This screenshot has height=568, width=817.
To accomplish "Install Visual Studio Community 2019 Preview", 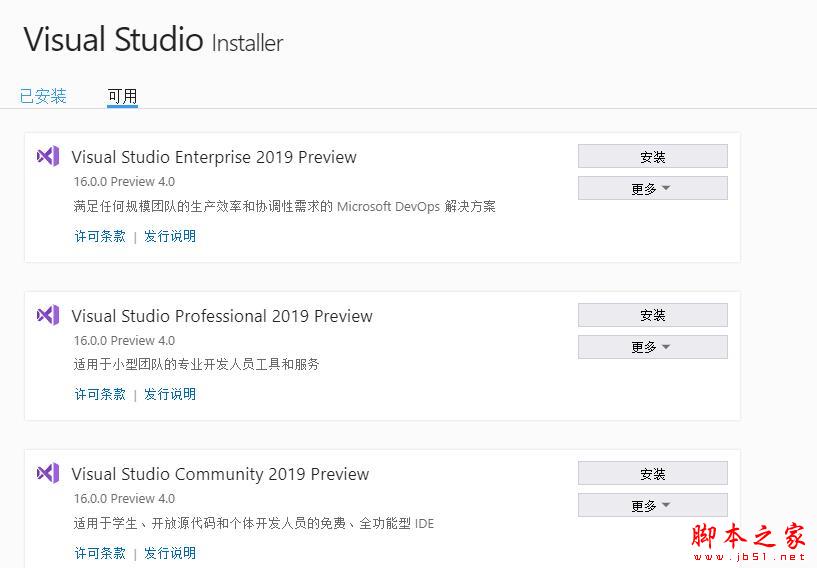I will [652, 474].
